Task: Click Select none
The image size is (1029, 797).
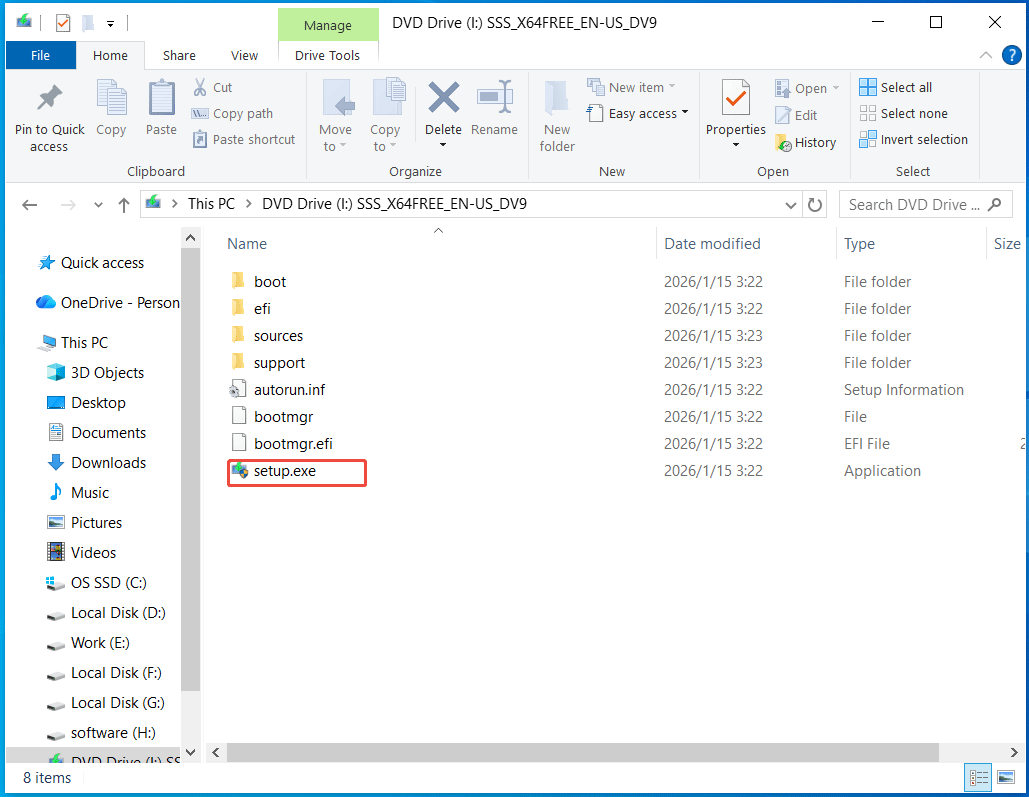Action: (x=904, y=114)
